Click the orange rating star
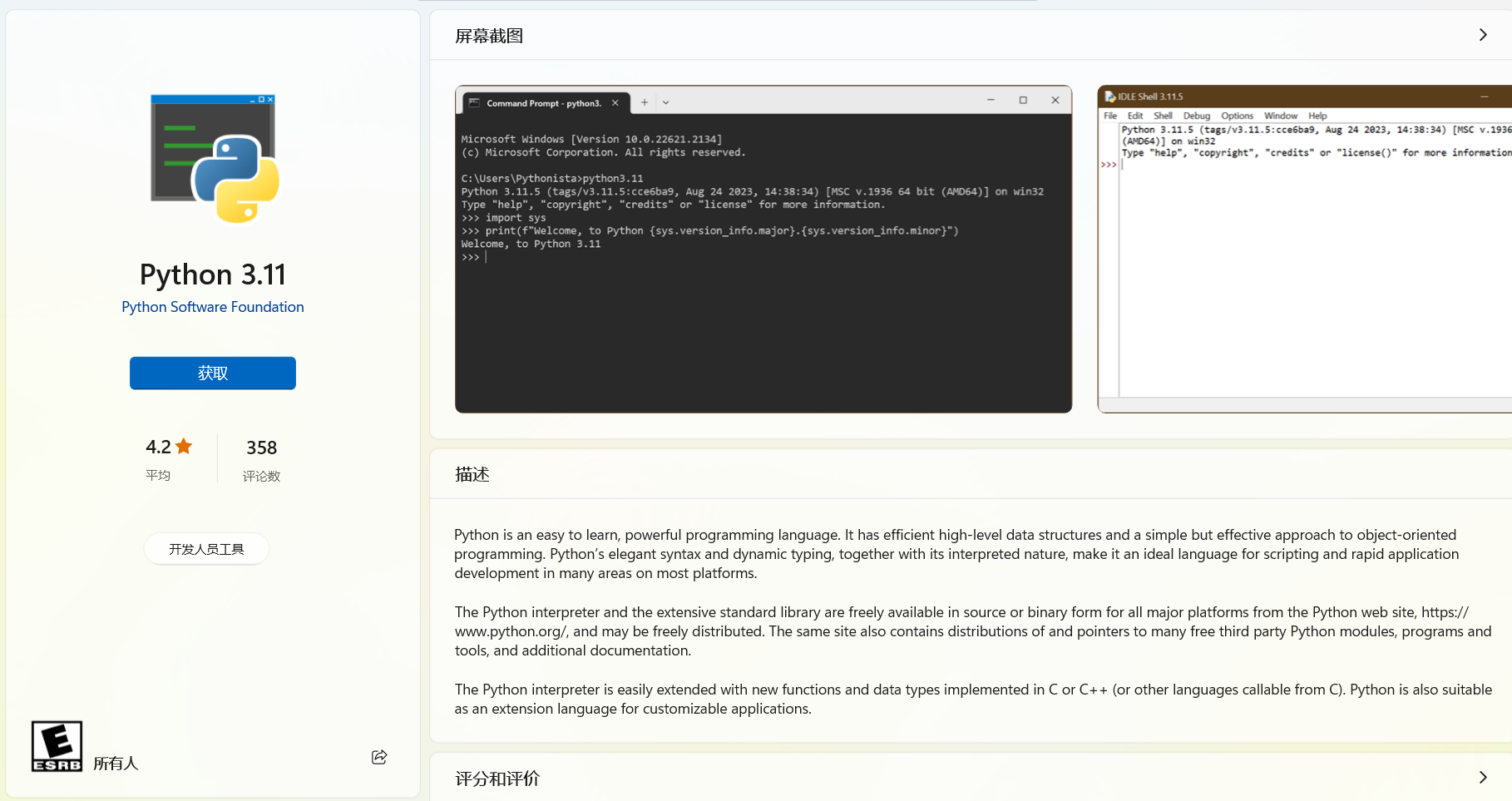The height and width of the screenshot is (801, 1512). click(184, 446)
